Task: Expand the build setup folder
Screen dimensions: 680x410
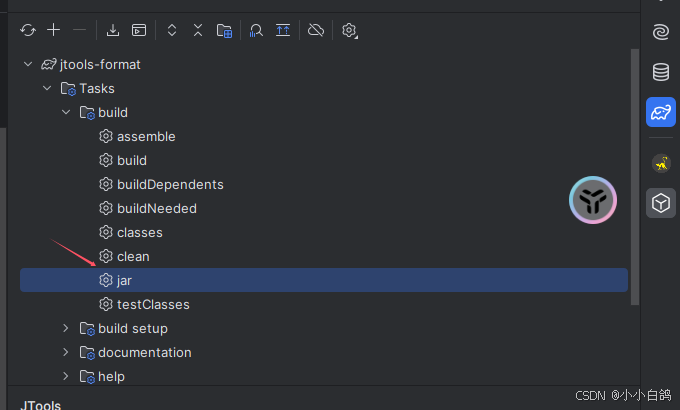Action: (x=66, y=328)
